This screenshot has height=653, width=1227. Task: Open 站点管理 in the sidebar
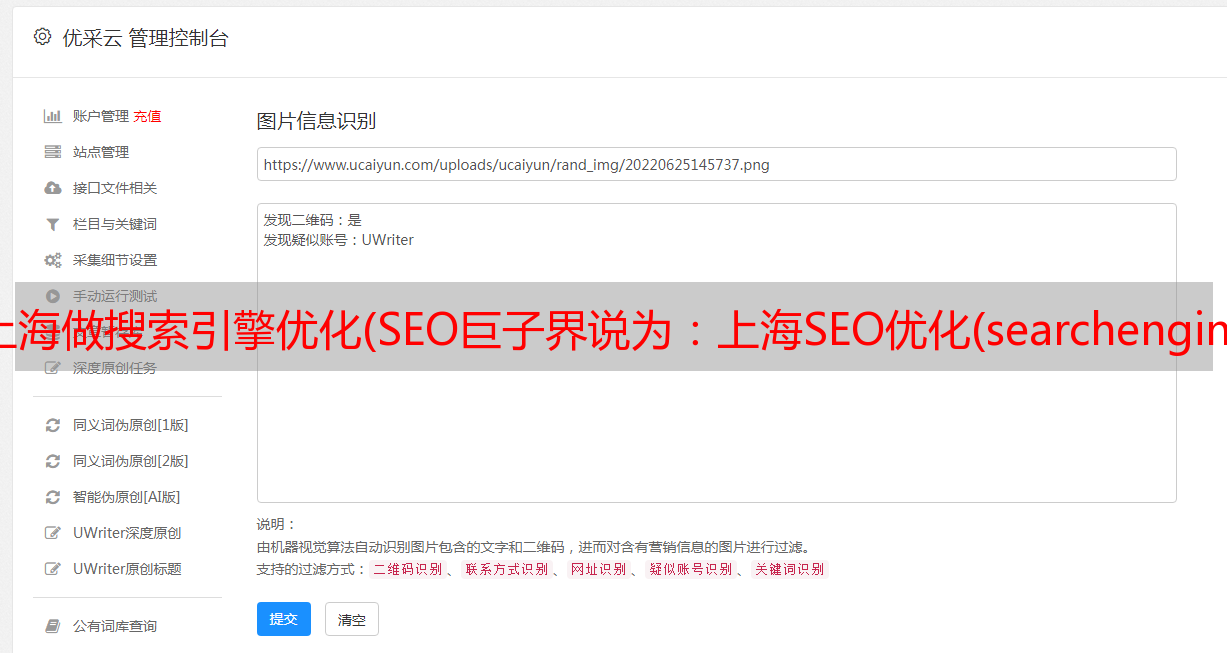[101, 152]
